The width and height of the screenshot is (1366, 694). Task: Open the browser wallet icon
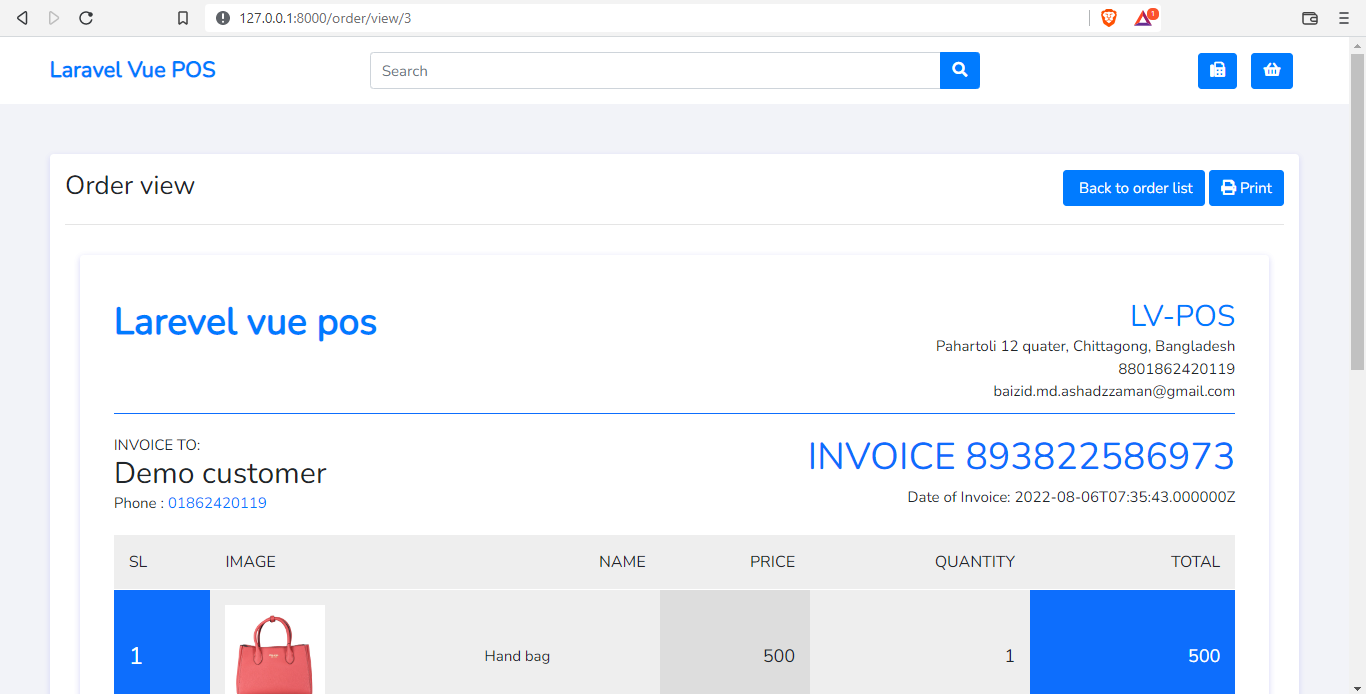[1310, 18]
